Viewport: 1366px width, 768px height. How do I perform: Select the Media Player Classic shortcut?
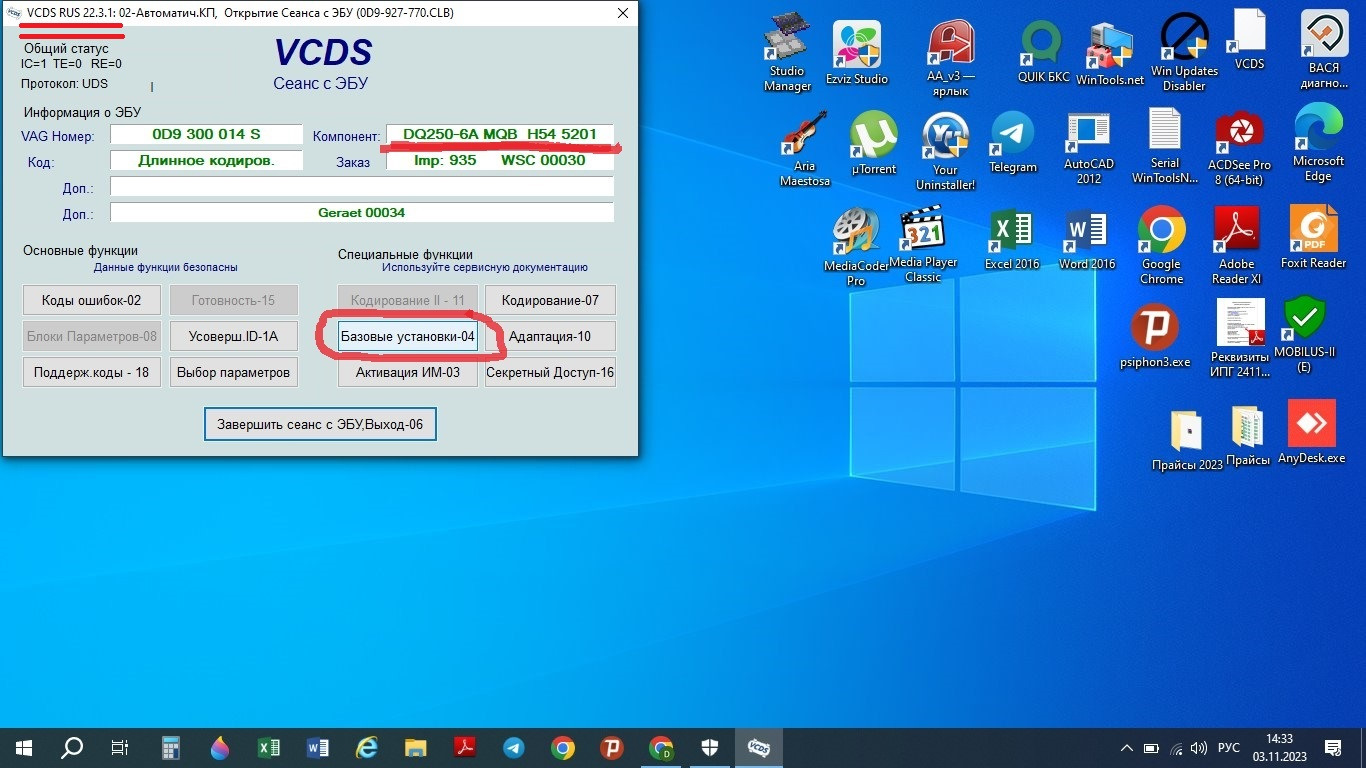click(x=923, y=245)
